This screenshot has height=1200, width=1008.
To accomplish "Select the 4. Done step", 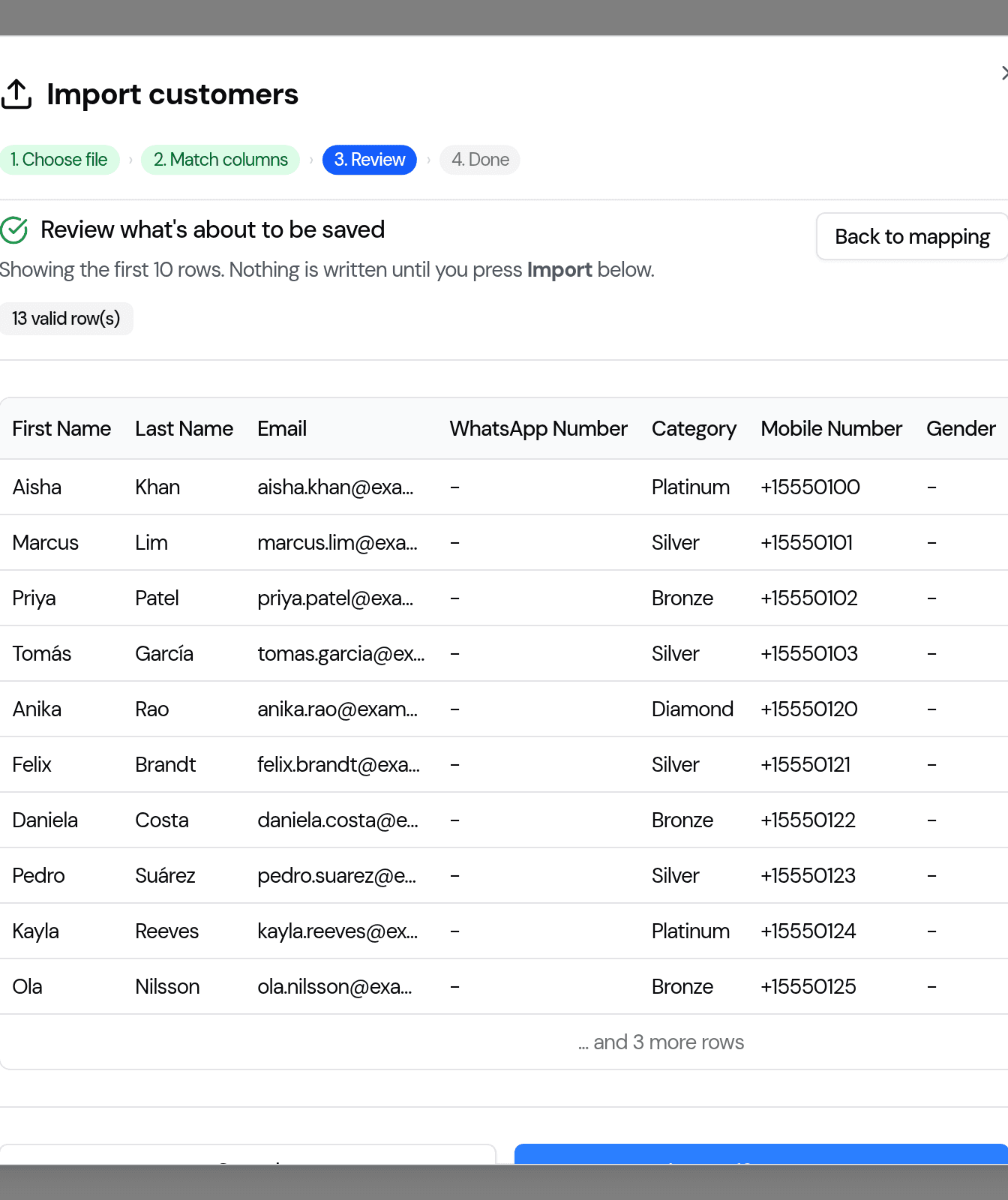I will (x=480, y=160).
